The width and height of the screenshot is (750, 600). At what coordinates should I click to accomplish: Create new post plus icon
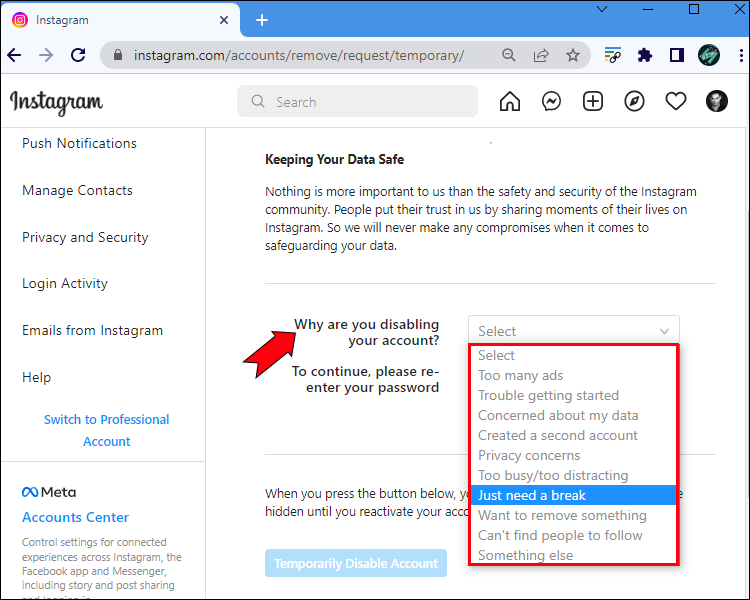tap(593, 101)
